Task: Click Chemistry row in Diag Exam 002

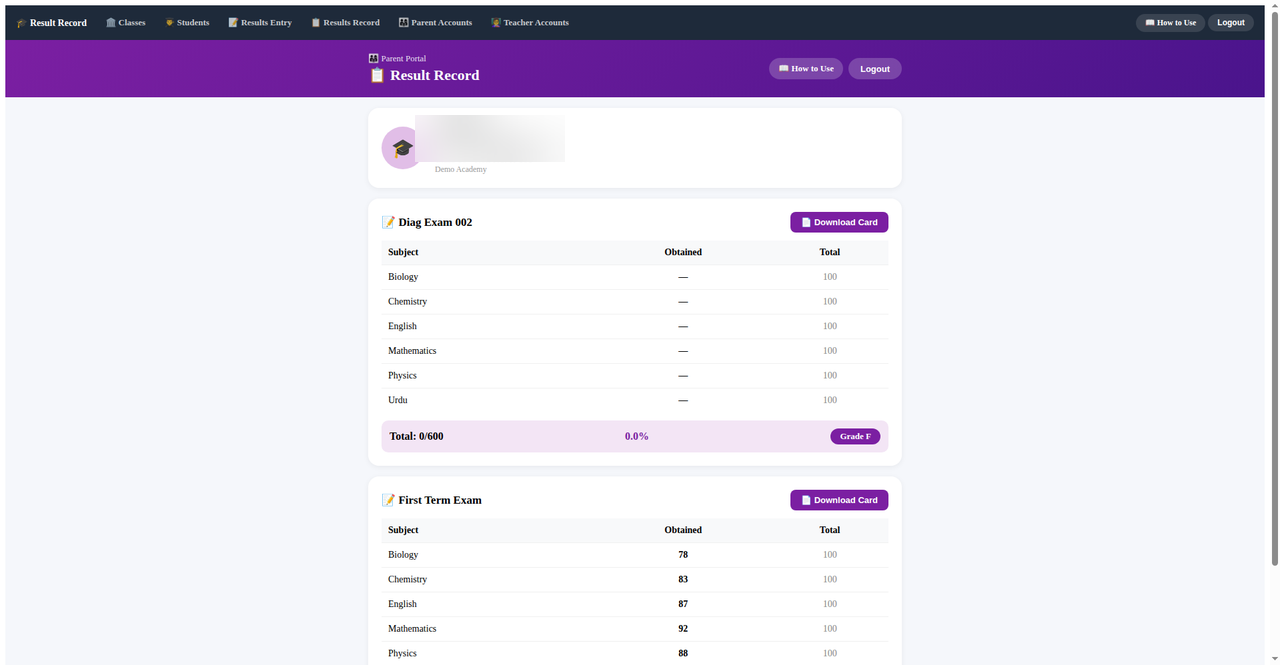Action: click(x=635, y=302)
